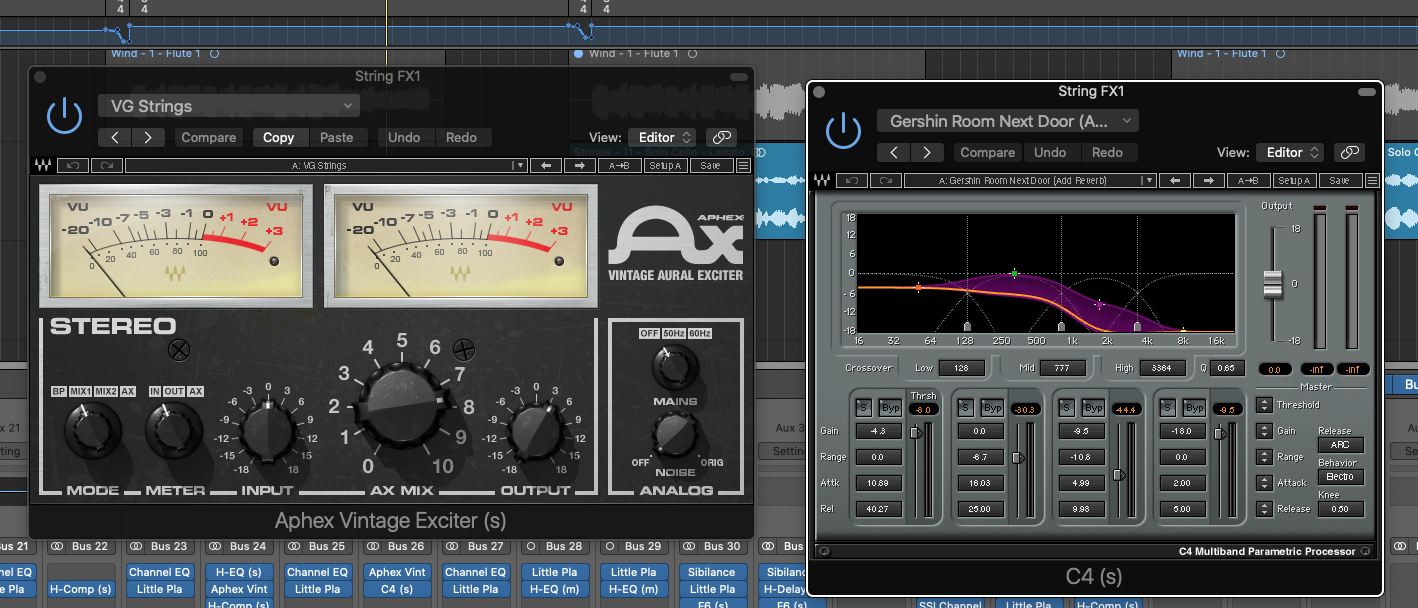The image size is (1418, 608).
Task: Click the MODE knob on Aphex Exciter
Action: (92, 432)
